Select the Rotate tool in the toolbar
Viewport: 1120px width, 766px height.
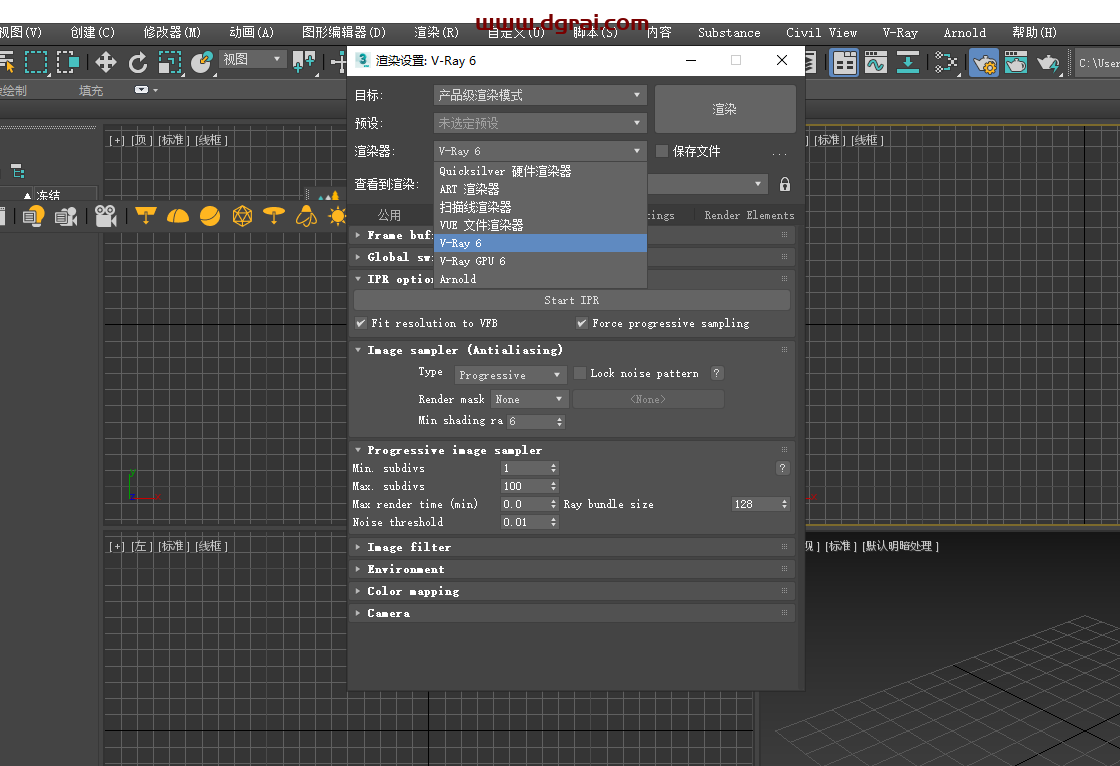(138, 62)
